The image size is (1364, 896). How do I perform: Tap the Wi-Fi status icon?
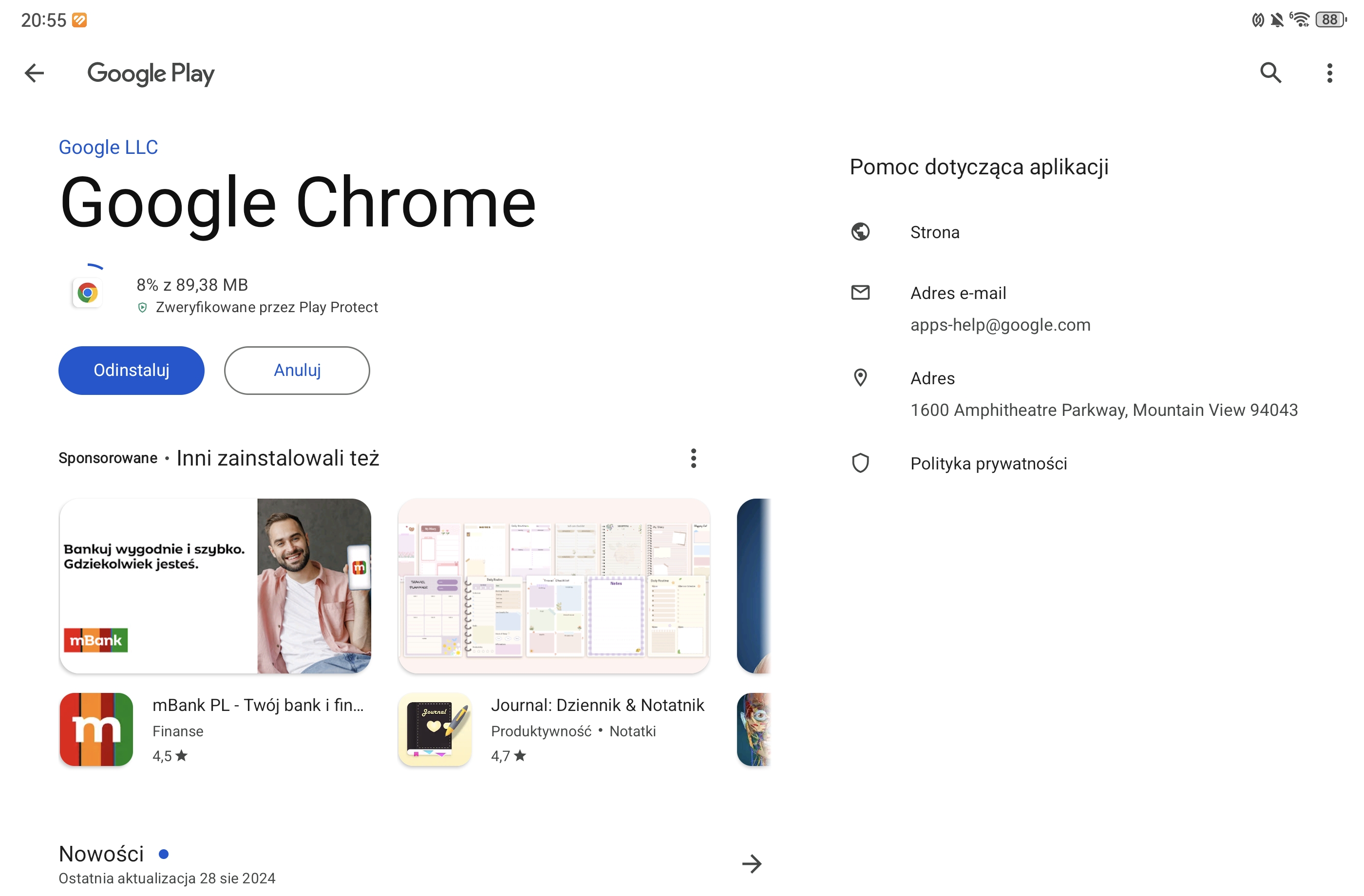point(1299,19)
